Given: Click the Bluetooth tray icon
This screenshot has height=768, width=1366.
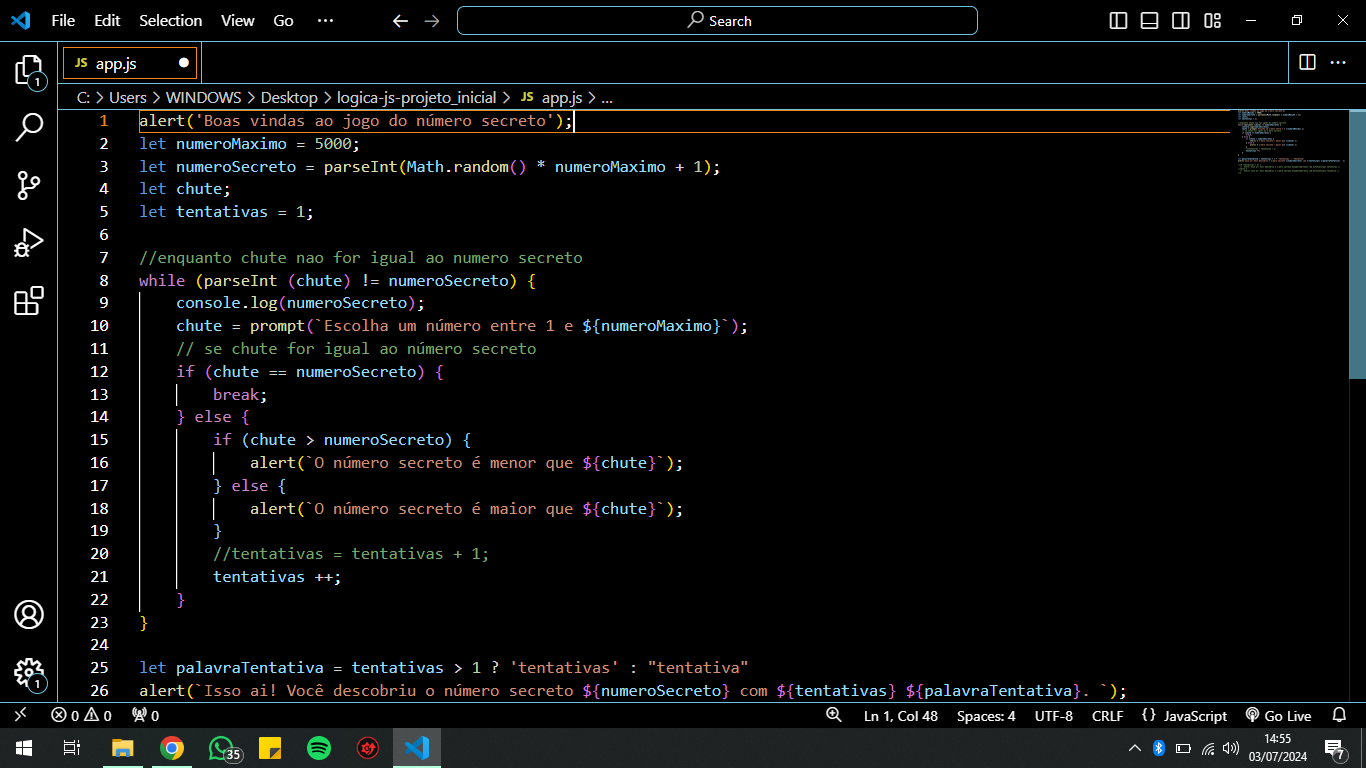Looking at the screenshot, I should [x=1159, y=748].
